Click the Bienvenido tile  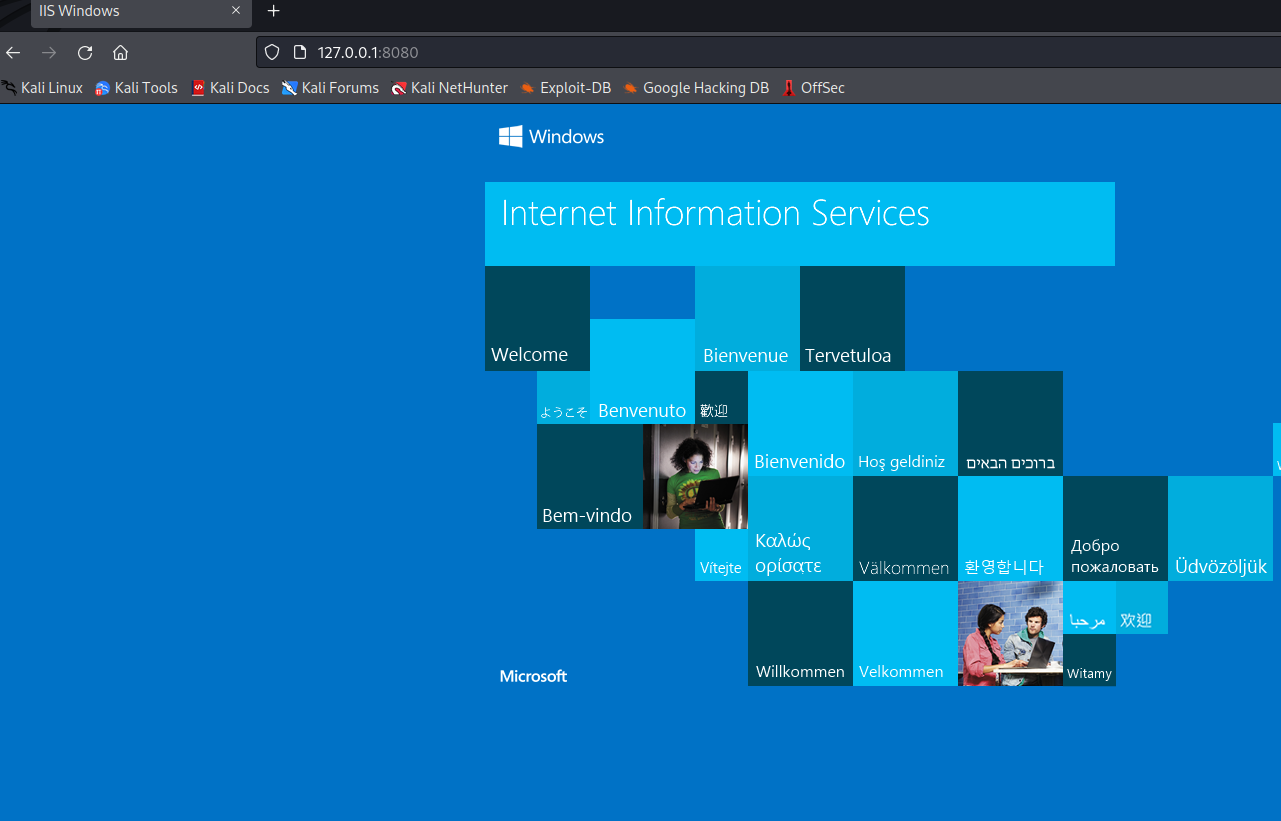point(800,424)
